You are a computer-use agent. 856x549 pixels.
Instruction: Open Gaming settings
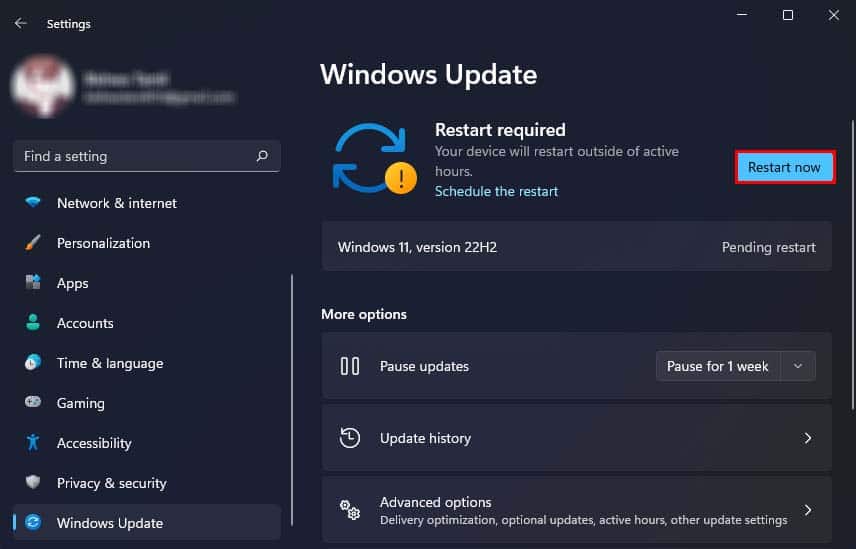(x=147, y=403)
